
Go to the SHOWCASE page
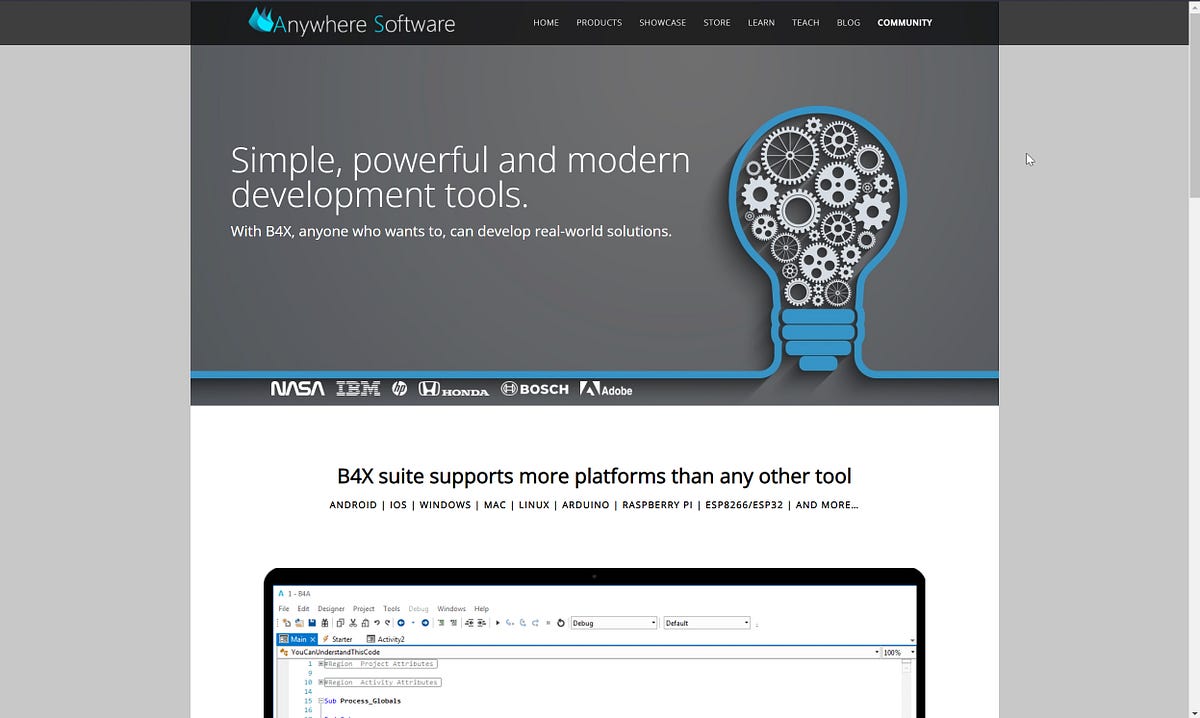(663, 22)
